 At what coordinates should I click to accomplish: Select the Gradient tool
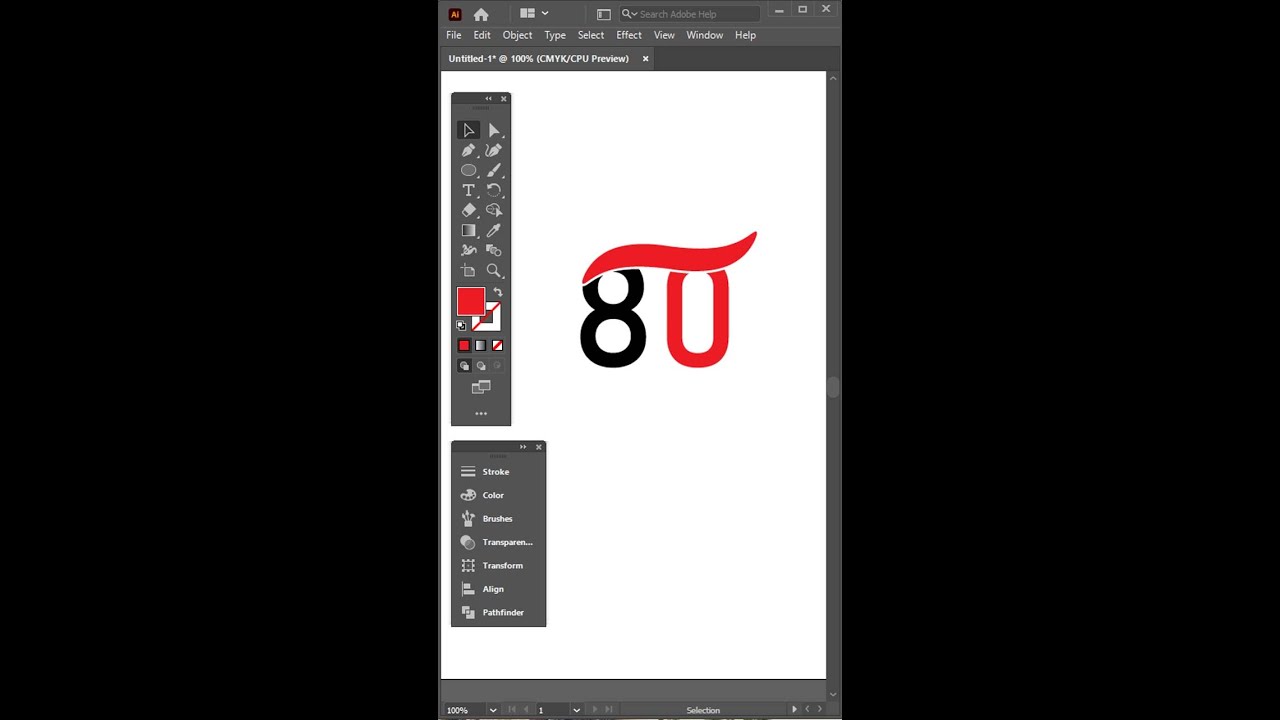pos(468,230)
